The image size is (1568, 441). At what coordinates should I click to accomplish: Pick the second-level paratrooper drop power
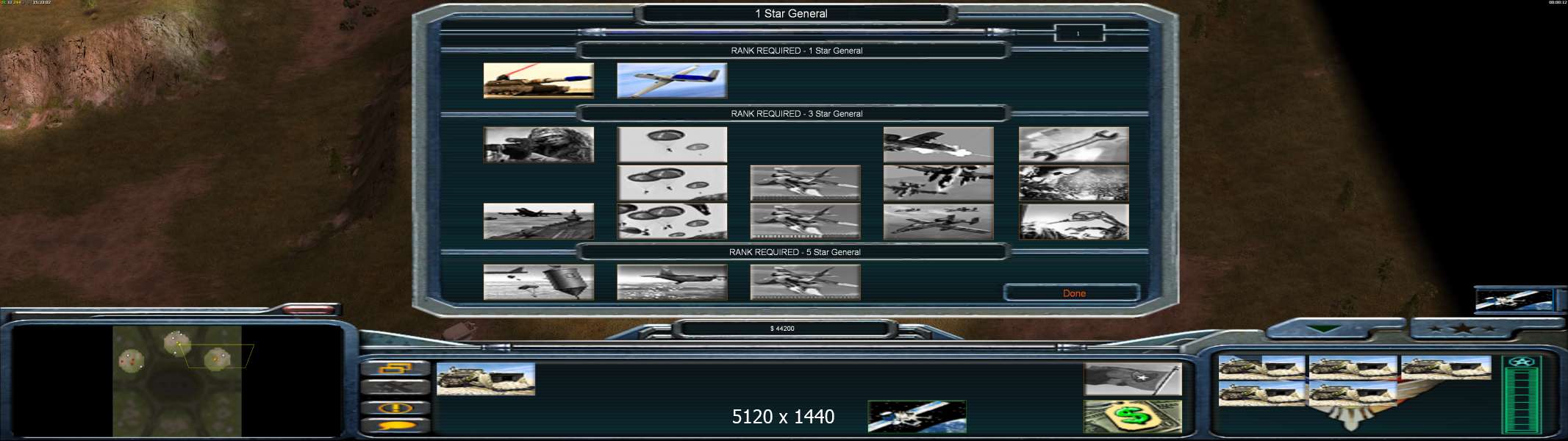(x=672, y=183)
